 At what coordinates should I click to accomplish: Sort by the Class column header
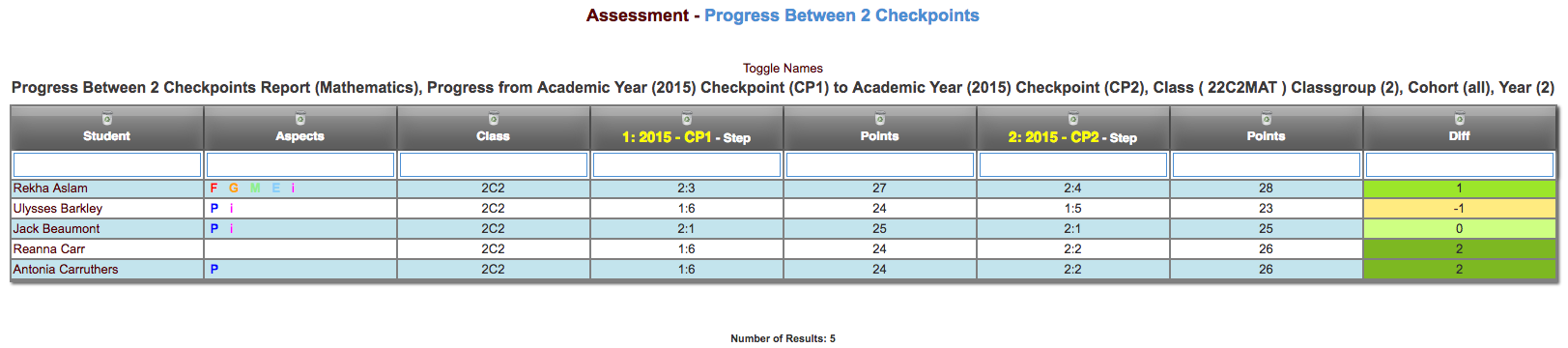pyautogui.click(x=494, y=136)
